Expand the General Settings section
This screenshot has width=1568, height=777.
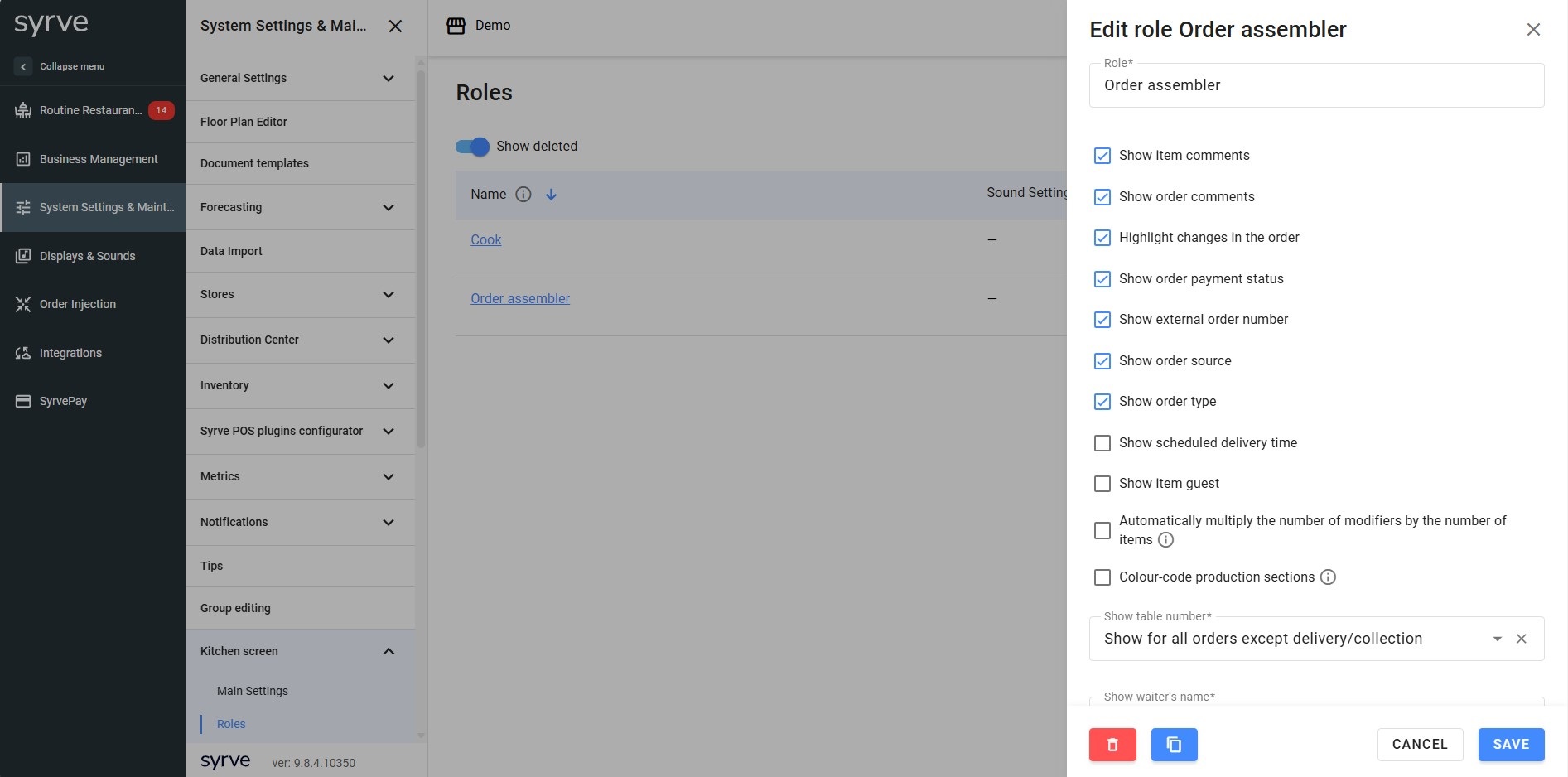300,78
